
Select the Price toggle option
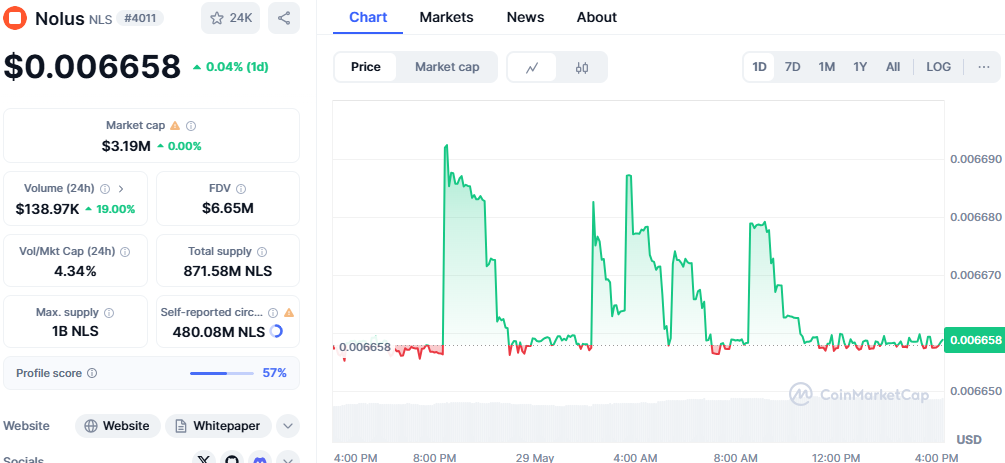point(366,67)
